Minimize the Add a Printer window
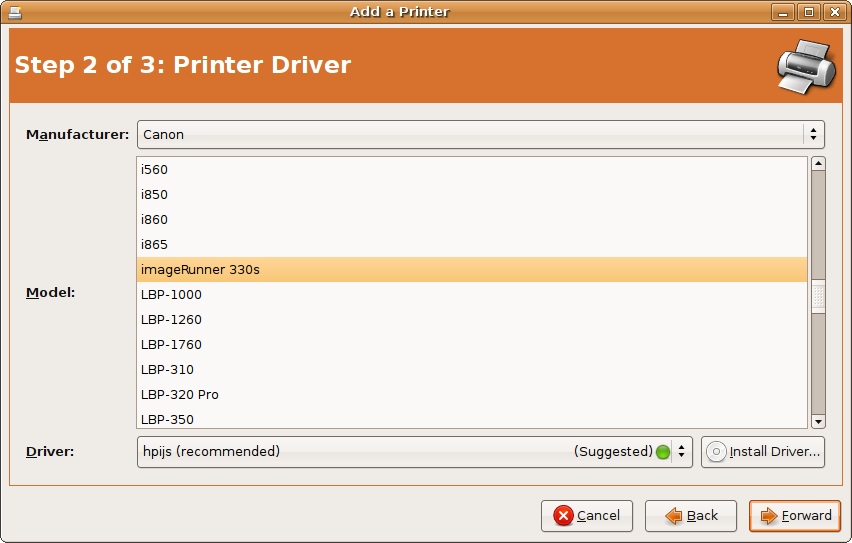The height and width of the screenshot is (543, 852). click(x=783, y=12)
